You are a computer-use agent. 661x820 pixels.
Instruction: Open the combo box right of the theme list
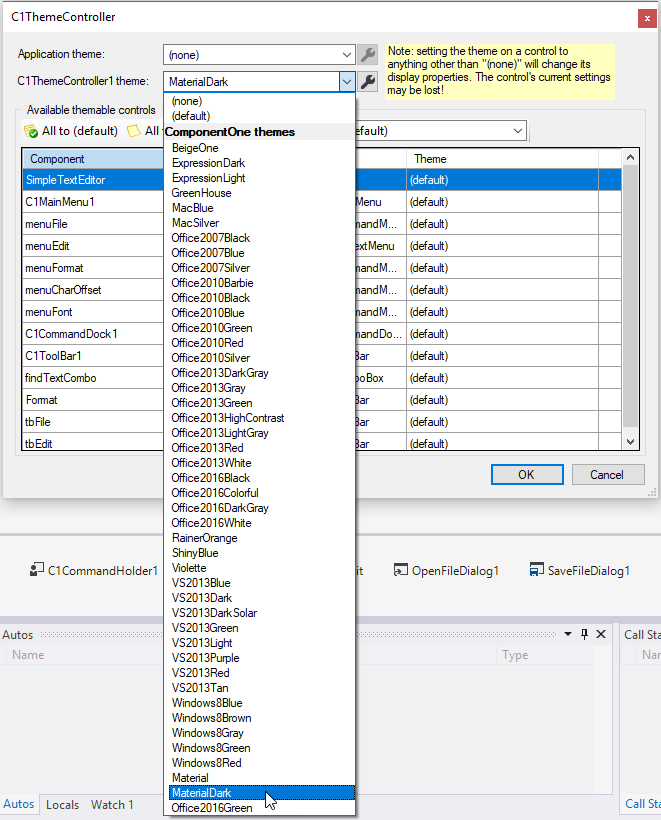(517, 131)
